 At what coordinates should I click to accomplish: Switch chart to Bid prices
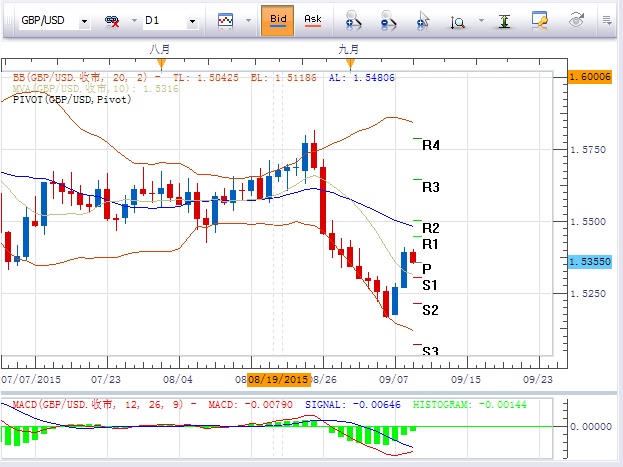point(278,20)
